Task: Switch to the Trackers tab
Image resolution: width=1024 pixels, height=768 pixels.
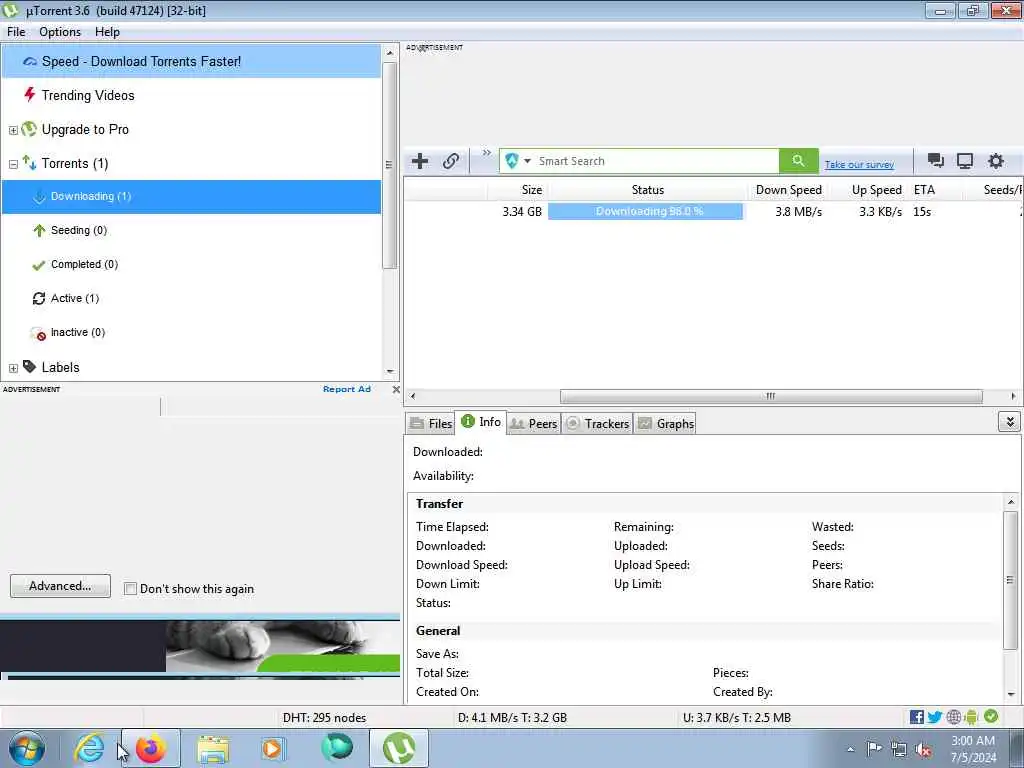Action: pyautogui.click(x=597, y=423)
